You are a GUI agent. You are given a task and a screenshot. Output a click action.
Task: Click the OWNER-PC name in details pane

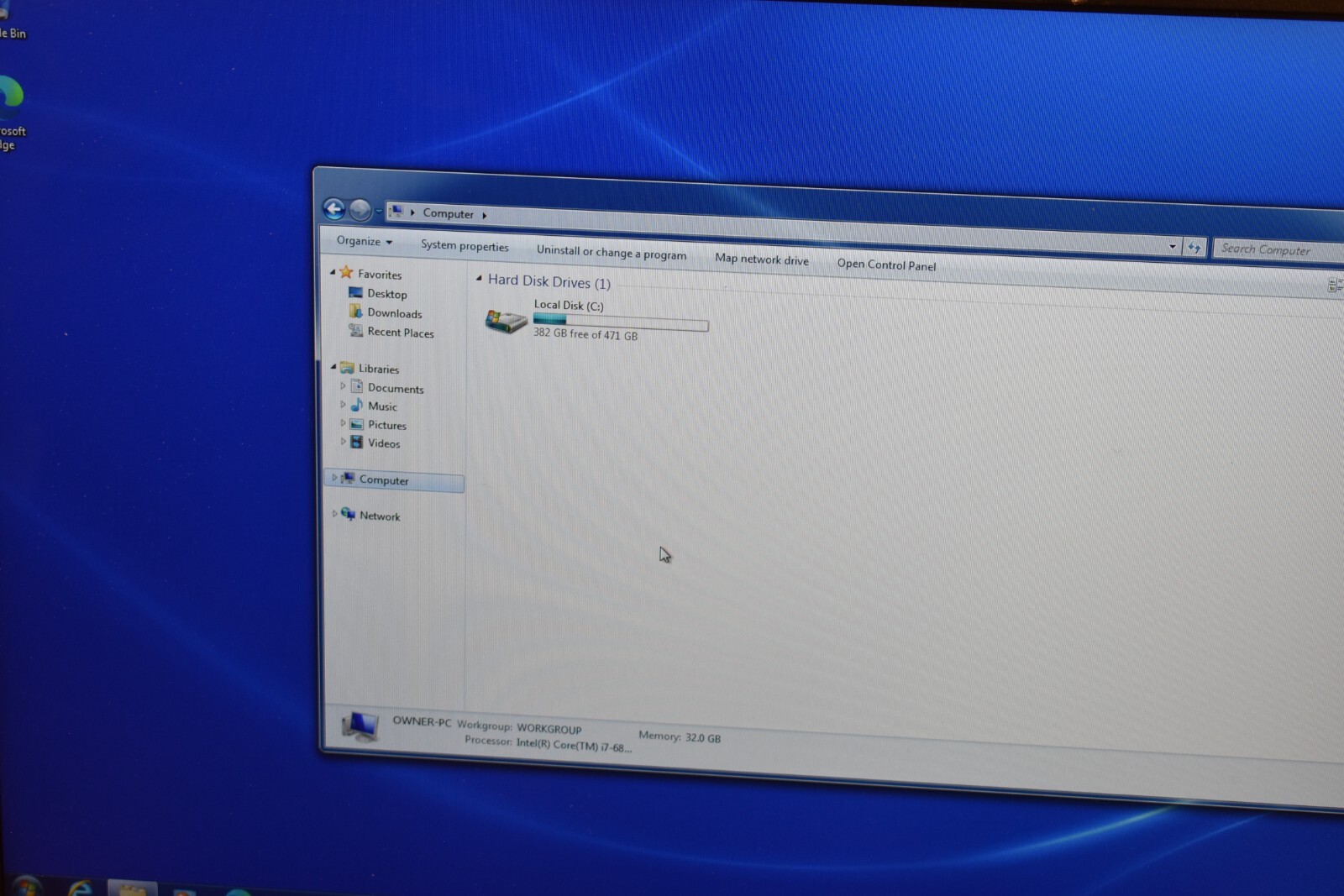pyautogui.click(x=422, y=721)
